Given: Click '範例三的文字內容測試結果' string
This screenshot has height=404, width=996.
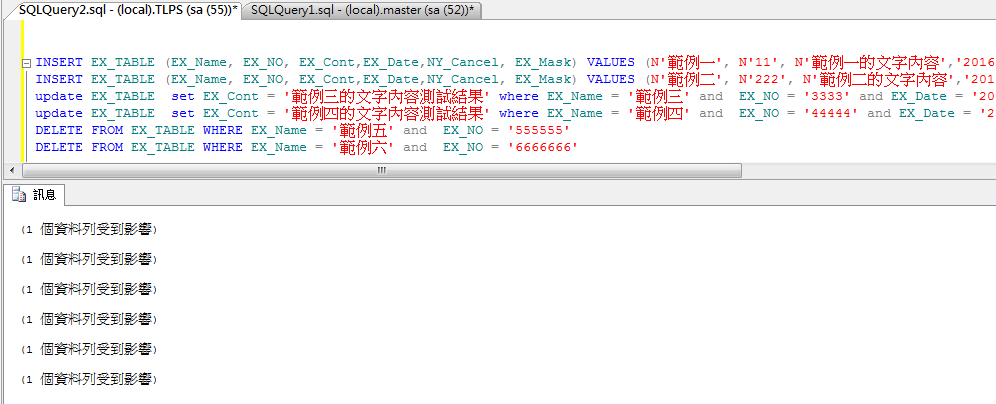Looking at the screenshot, I should coord(387,97).
